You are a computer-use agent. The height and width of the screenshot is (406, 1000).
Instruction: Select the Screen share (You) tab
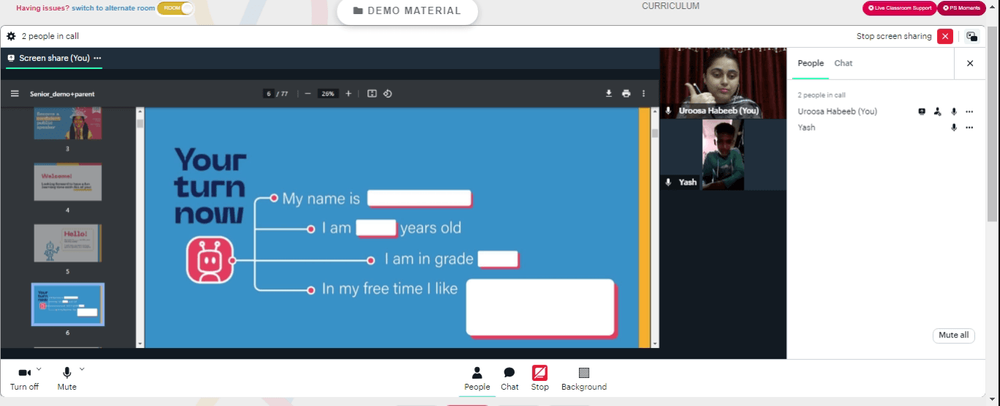click(54, 58)
